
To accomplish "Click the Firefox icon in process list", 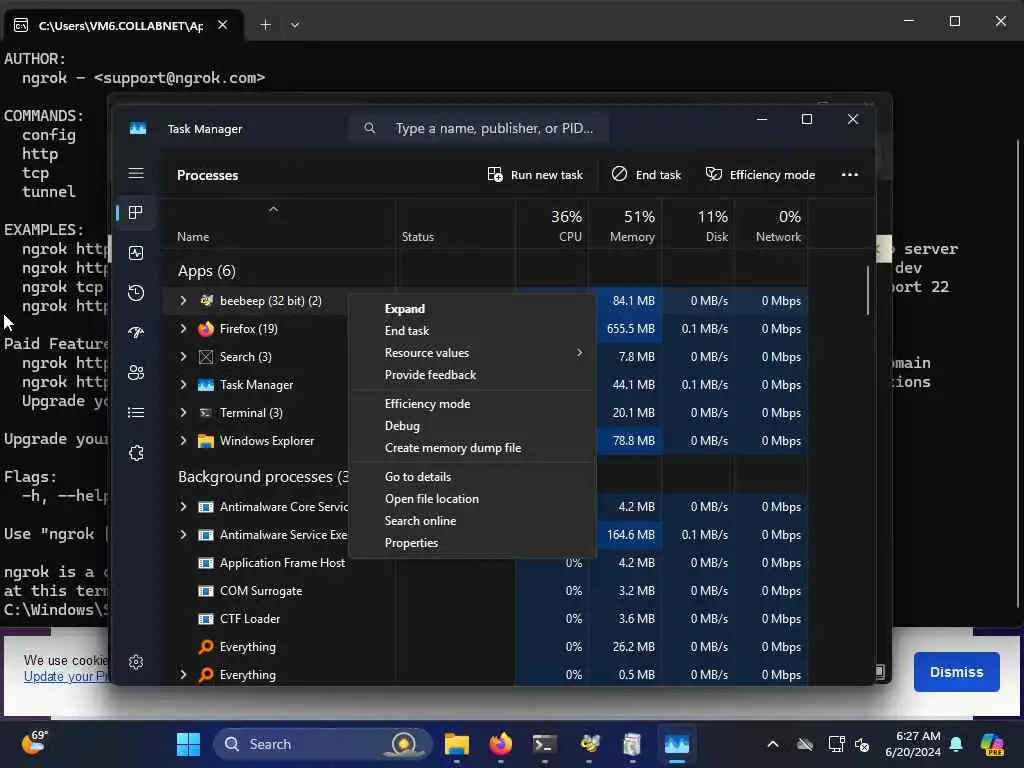I will [x=206, y=329].
